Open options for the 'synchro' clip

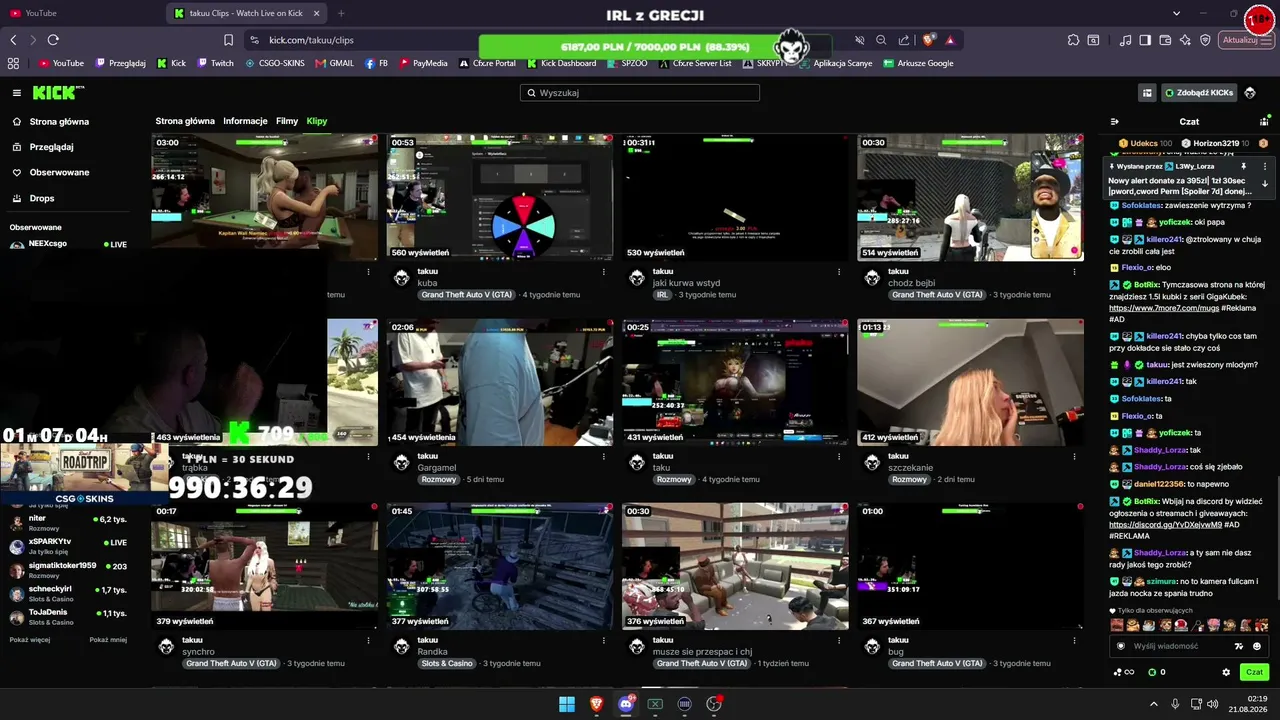coord(368,641)
